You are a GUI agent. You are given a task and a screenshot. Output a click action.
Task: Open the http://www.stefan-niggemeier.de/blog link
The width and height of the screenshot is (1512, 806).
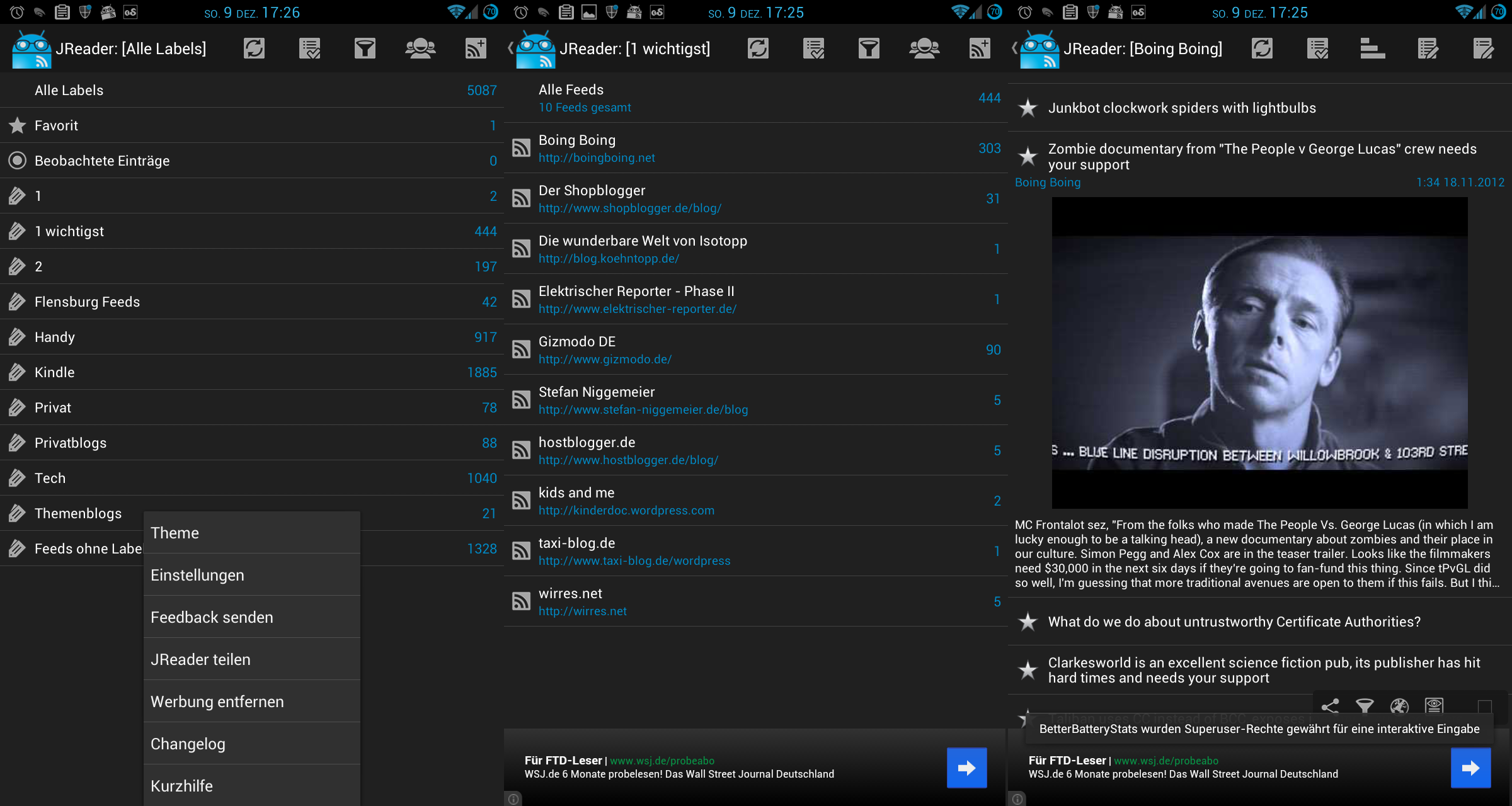tap(643, 410)
